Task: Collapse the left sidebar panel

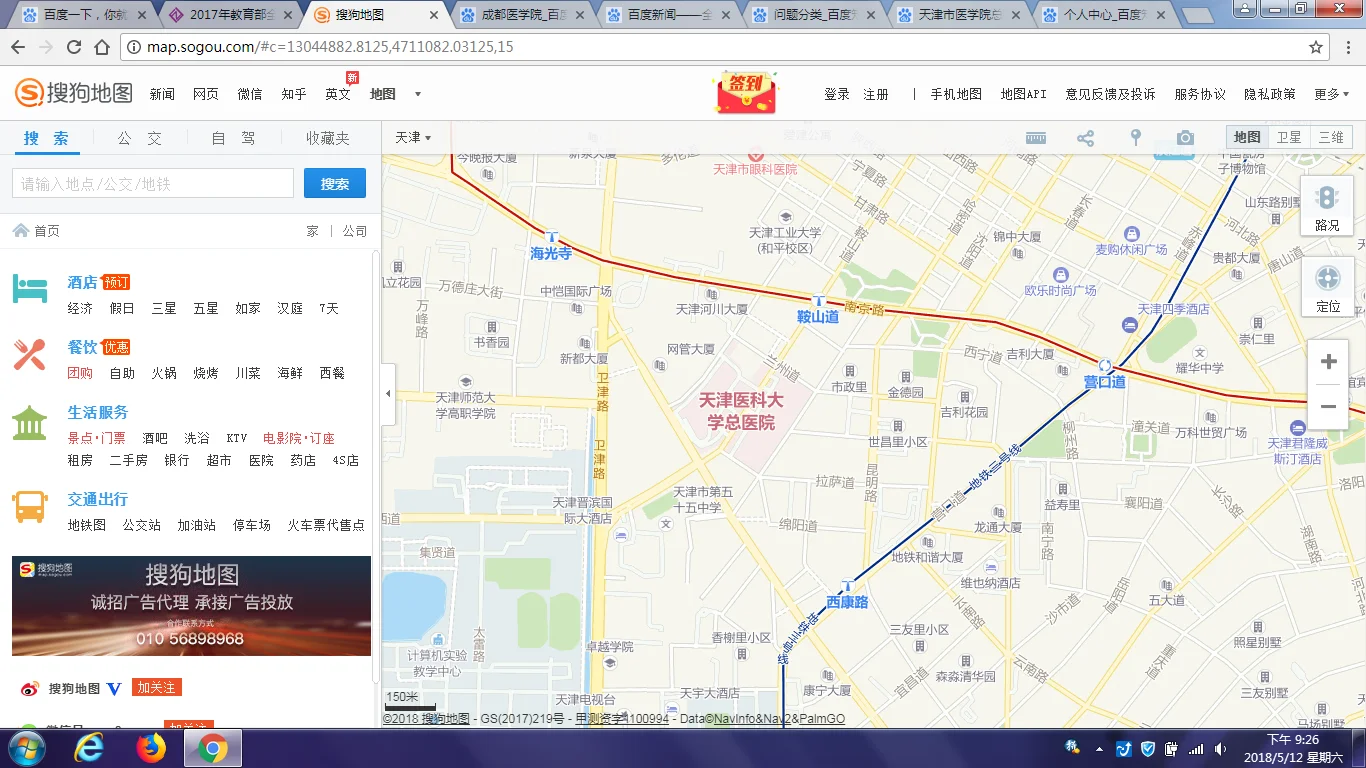Action: pyautogui.click(x=387, y=394)
